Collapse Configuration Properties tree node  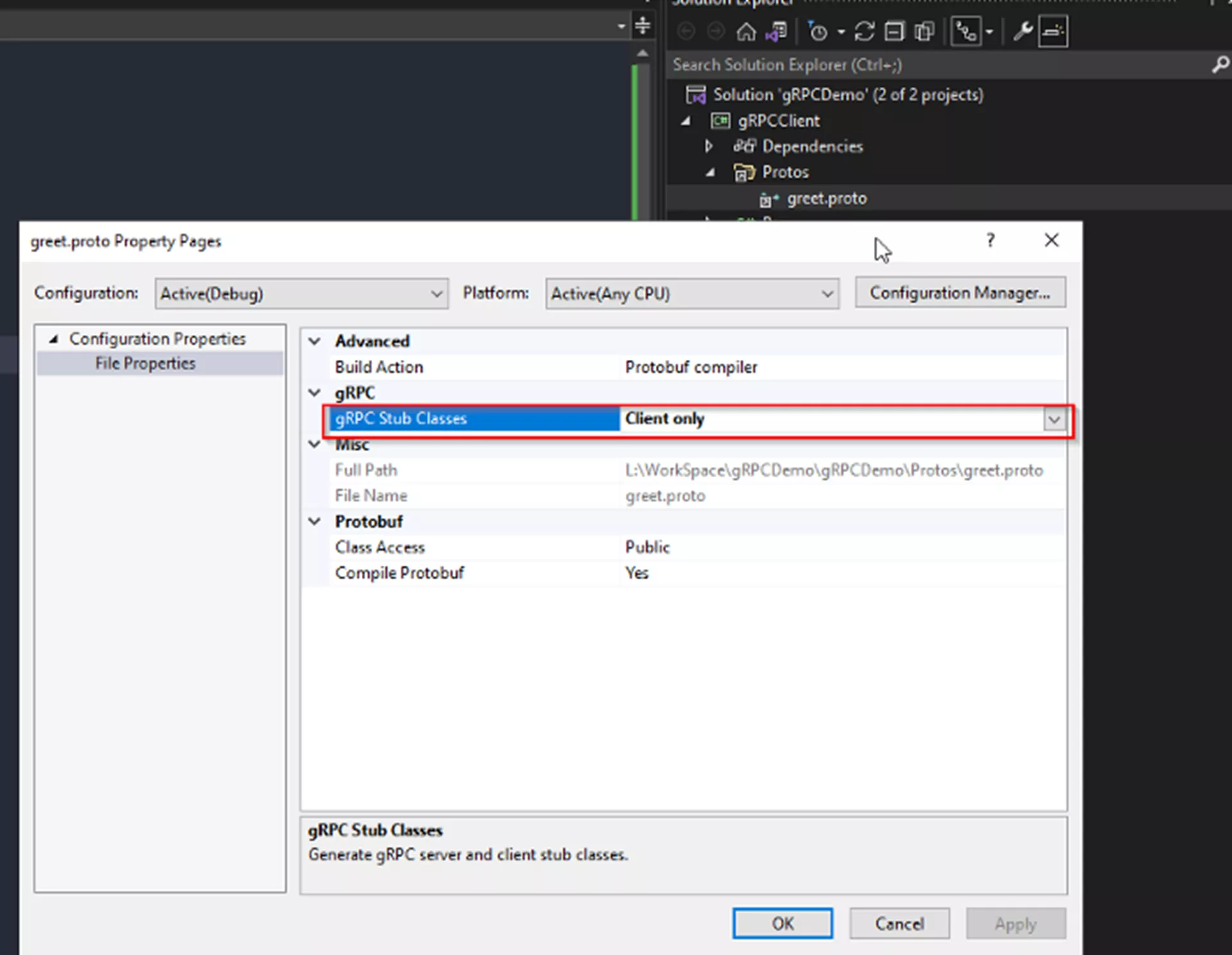point(54,339)
